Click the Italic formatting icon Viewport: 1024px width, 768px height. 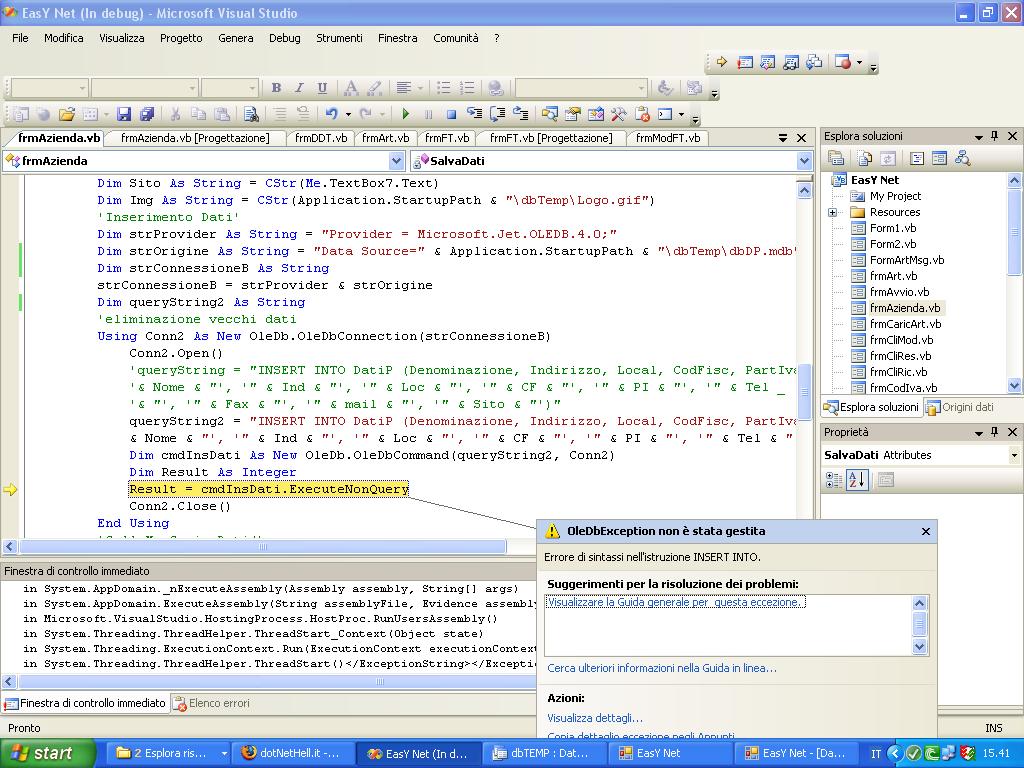tap(299, 88)
